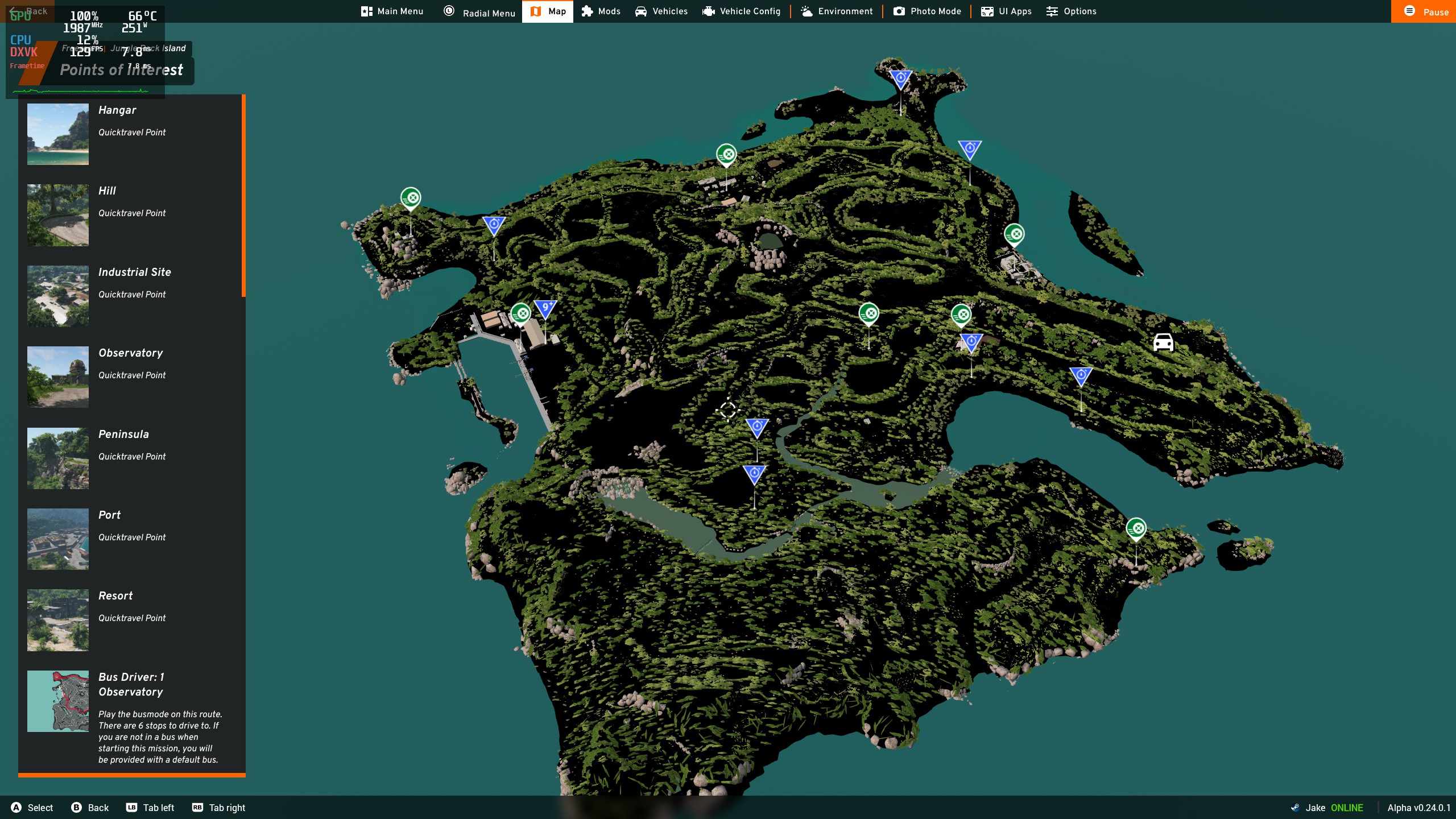
Task: Select the Hill quicktravel point entry
Action: (x=130, y=215)
